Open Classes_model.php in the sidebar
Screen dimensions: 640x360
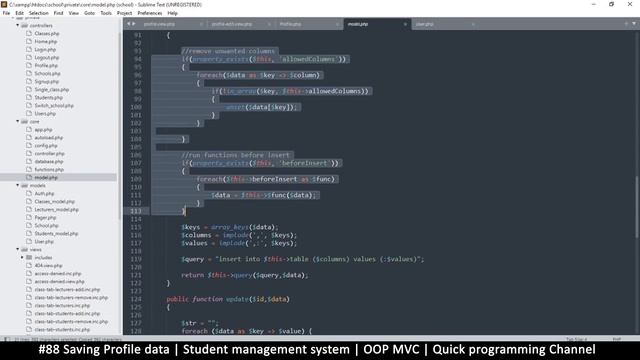(54, 202)
